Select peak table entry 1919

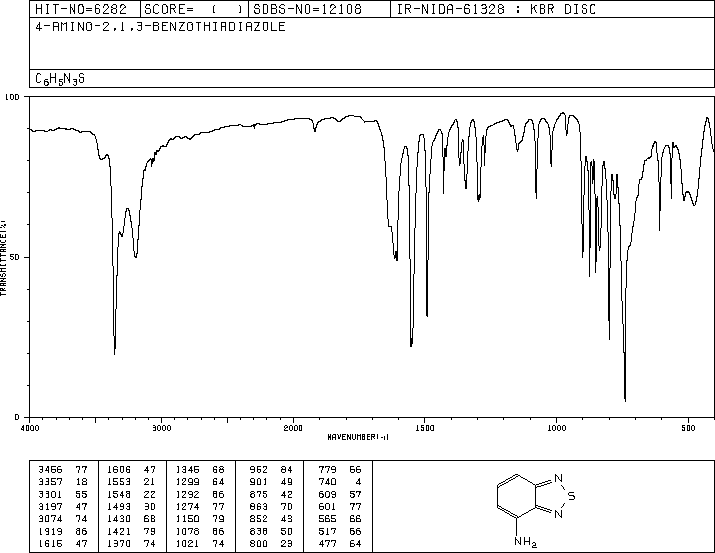coord(63,531)
